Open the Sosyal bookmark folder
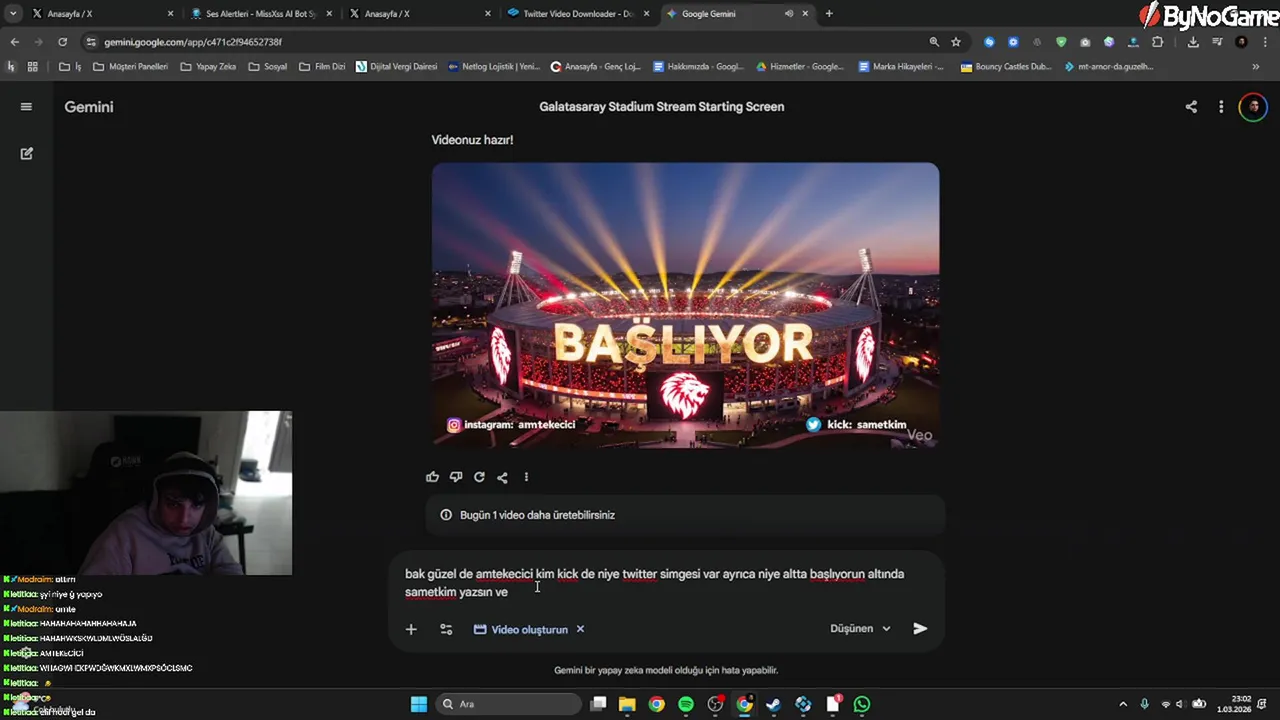This screenshot has height=720, width=1280. click(268, 67)
